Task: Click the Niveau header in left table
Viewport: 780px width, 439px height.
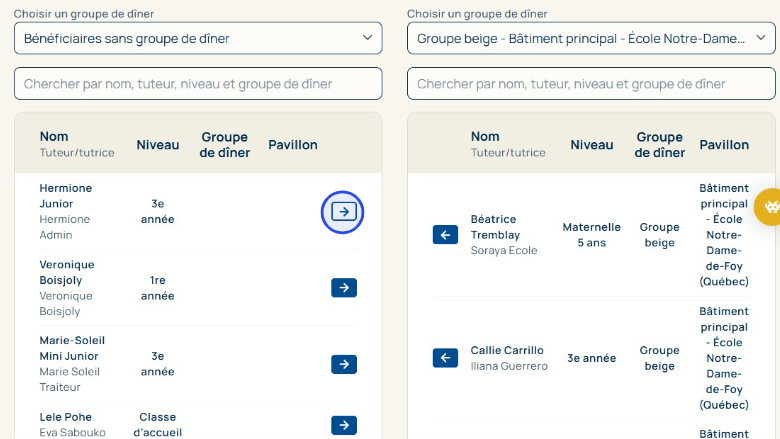Action: coord(158,145)
